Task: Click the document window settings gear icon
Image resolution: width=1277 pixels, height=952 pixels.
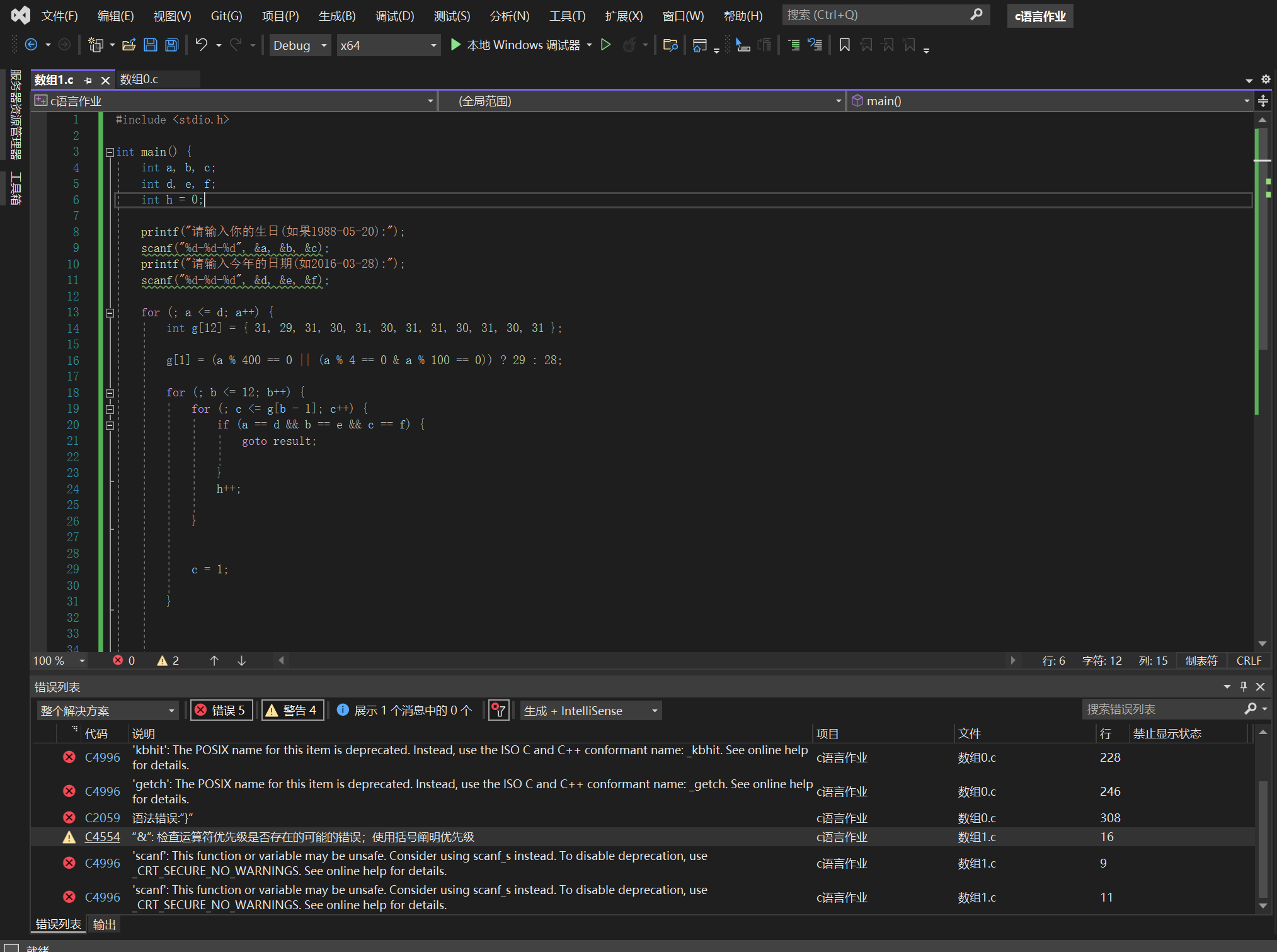Action: tap(1266, 79)
